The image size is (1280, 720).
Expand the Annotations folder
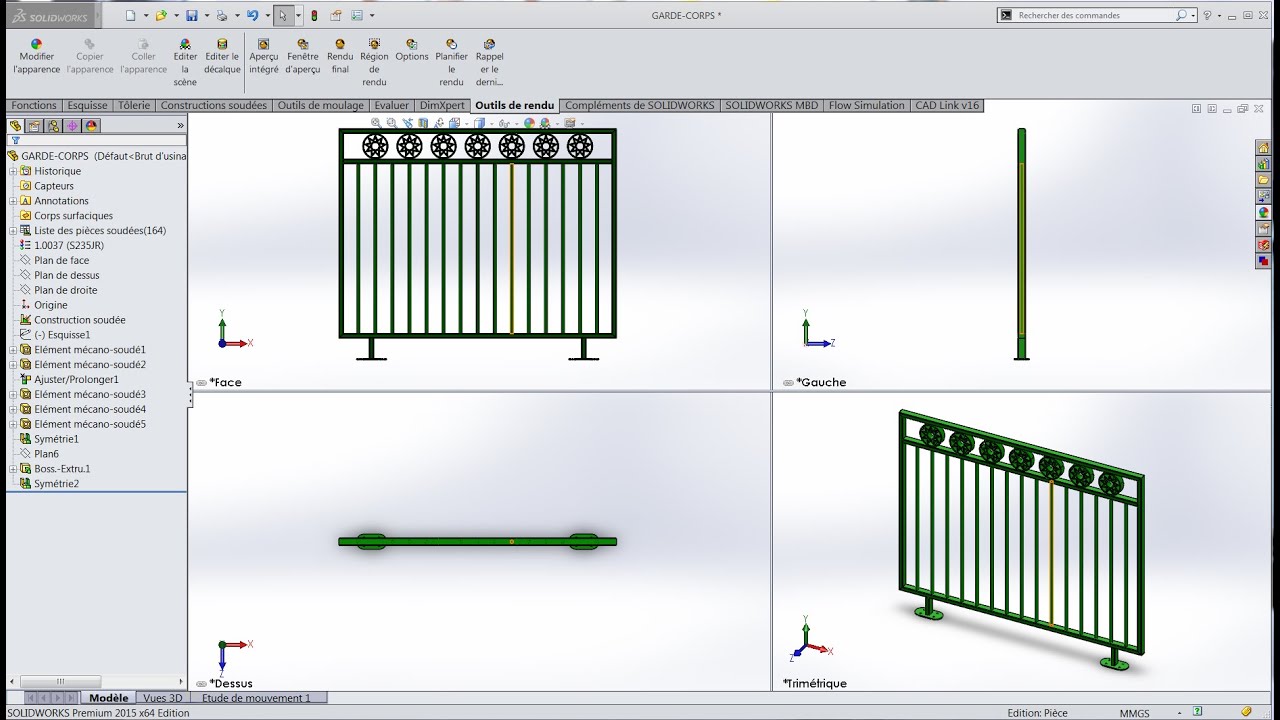click(13, 201)
